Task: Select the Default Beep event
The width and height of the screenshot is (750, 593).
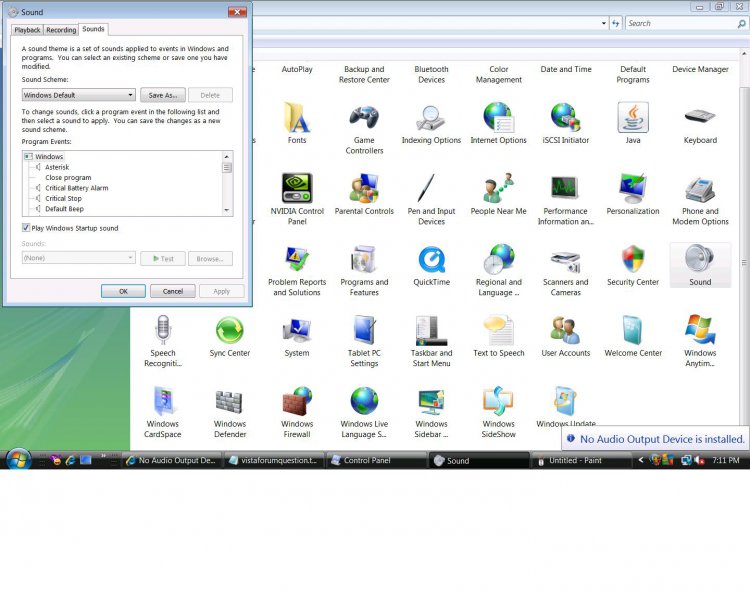Action: (64, 209)
